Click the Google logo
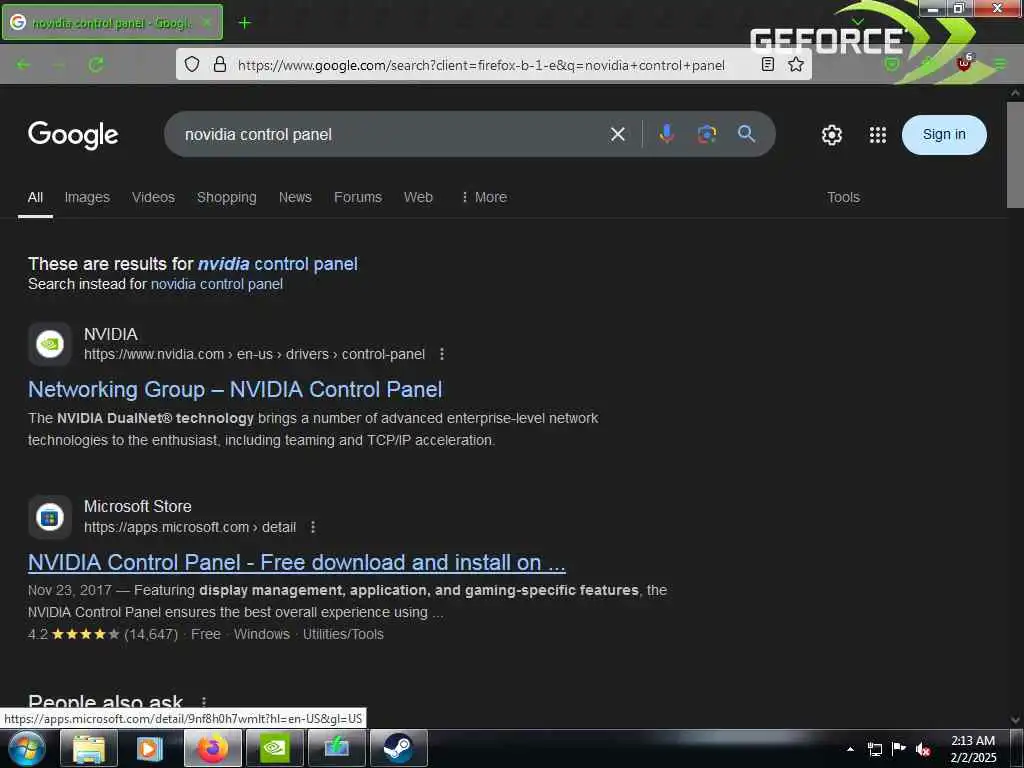Screen dimensions: 1024x768 (x=73, y=135)
